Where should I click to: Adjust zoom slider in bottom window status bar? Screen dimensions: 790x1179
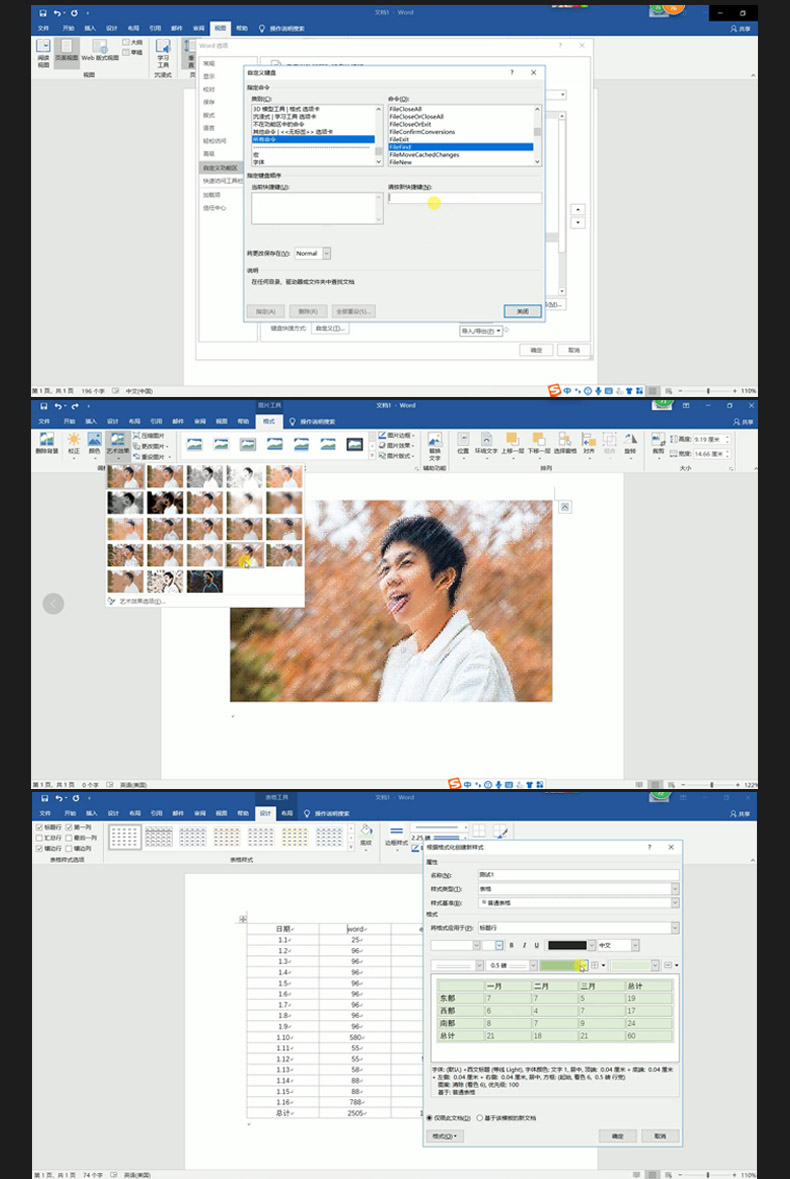[x=707, y=1174]
